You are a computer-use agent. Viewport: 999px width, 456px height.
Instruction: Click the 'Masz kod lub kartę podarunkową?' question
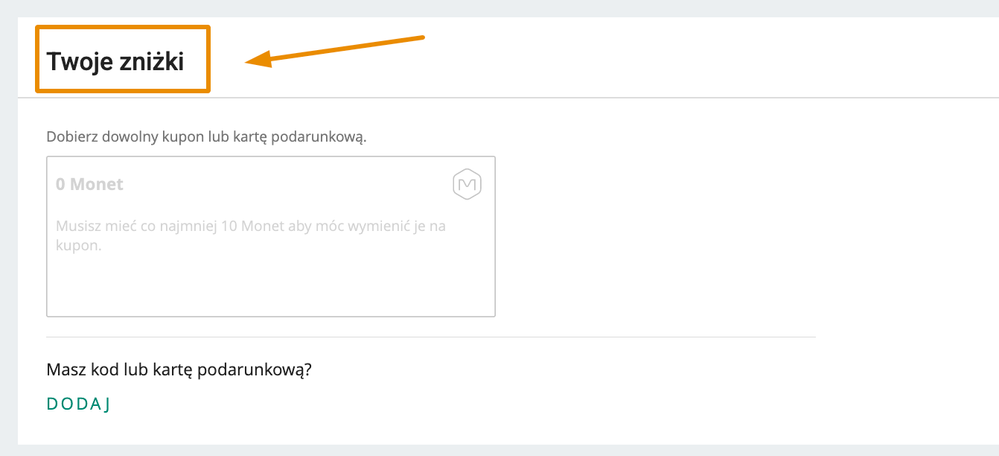tap(179, 370)
